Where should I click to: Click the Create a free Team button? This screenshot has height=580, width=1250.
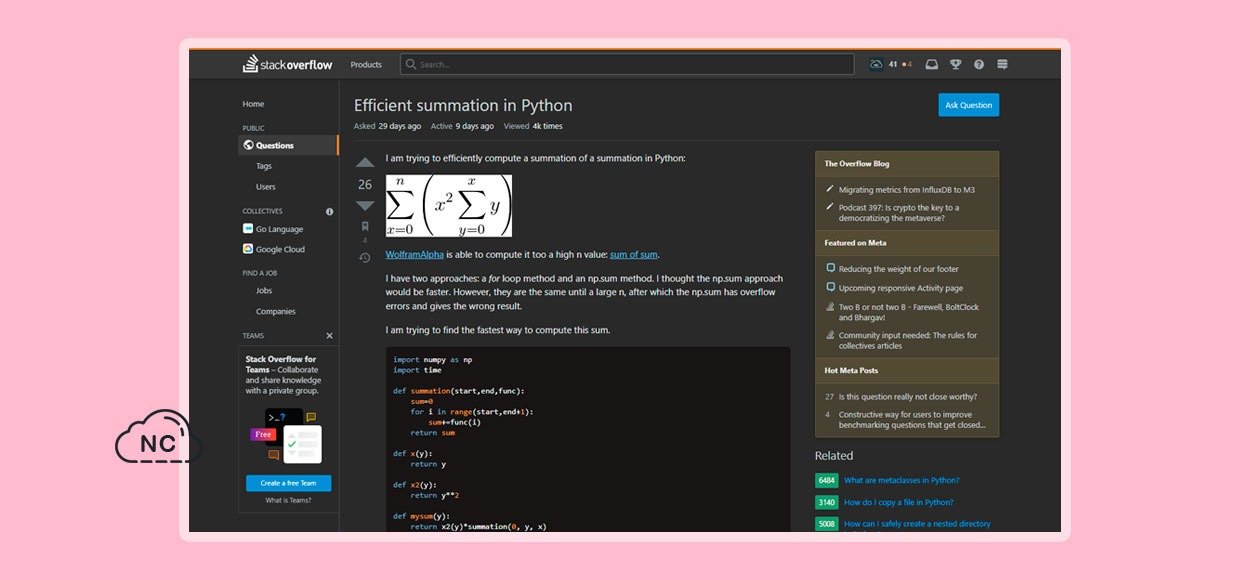pyautogui.click(x=288, y=483)
